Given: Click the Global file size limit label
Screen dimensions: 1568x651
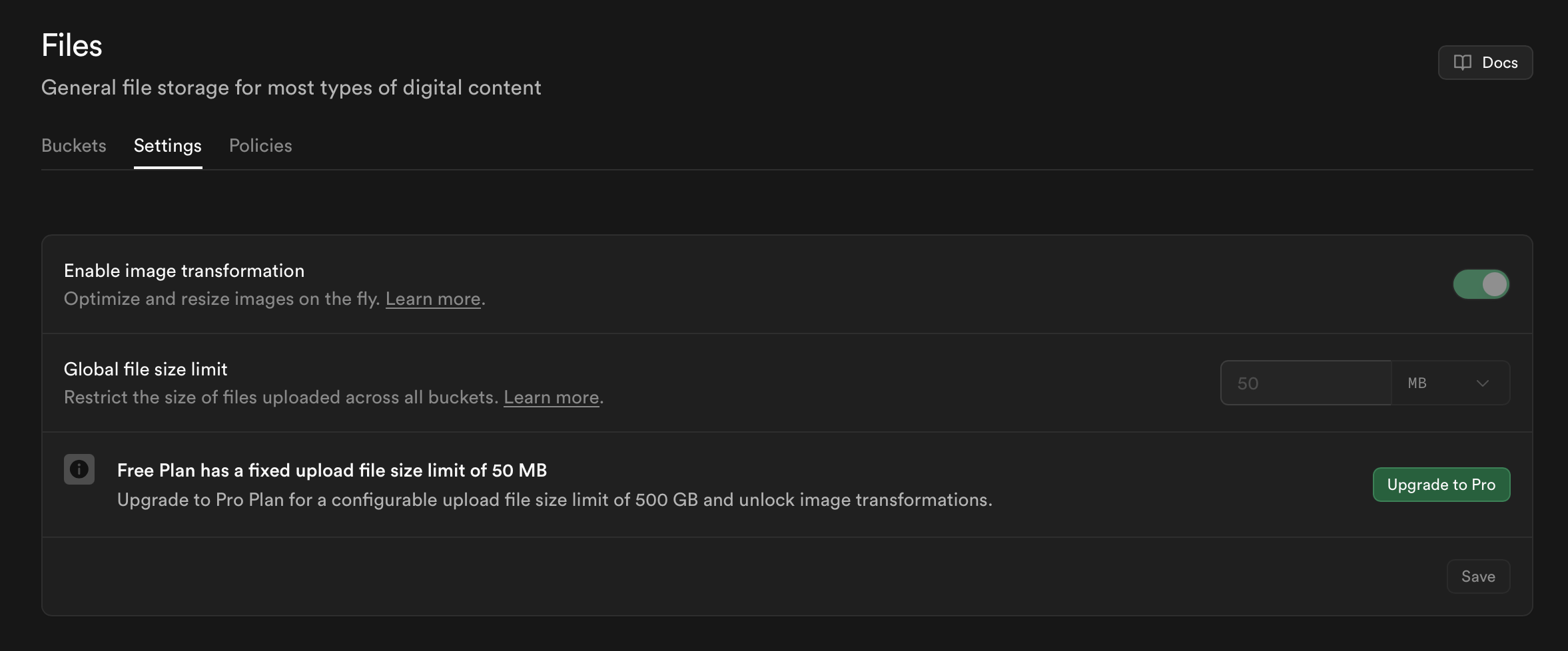Looking at the screenshot, I should [146, 369].
